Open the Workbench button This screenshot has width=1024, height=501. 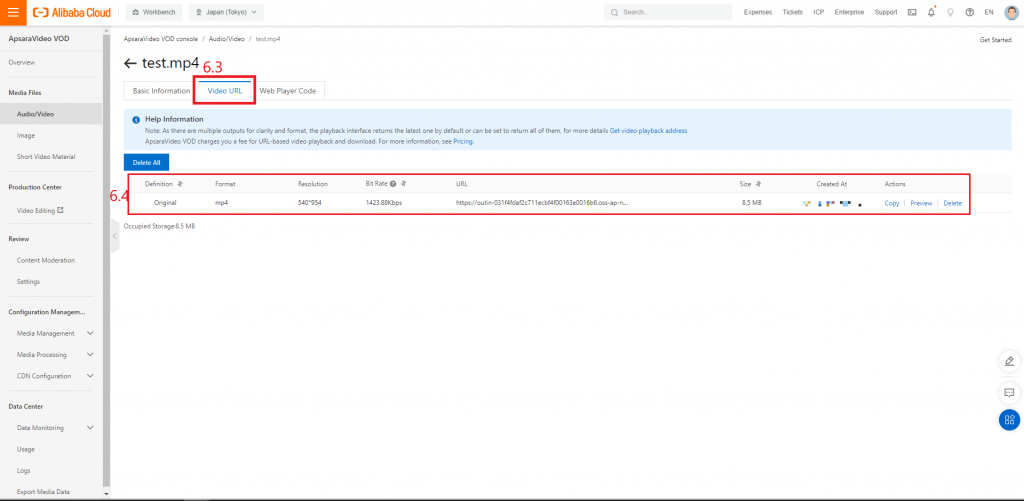click(x=154, y=12)
